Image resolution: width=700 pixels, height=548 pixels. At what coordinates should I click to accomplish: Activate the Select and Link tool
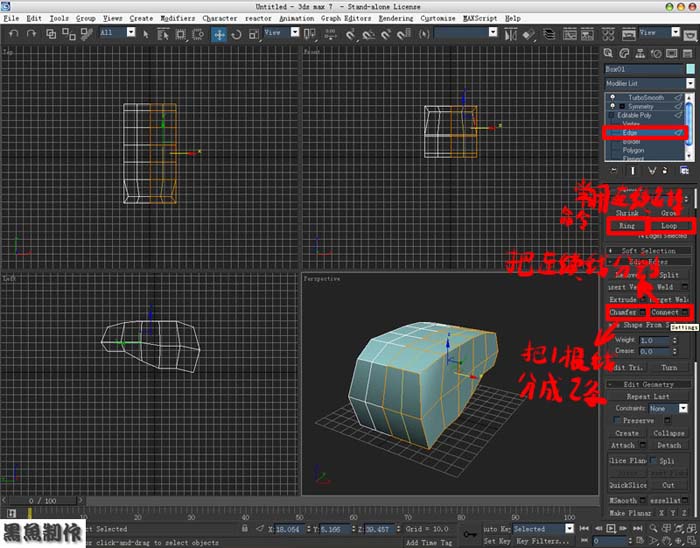click(x=51, y=34)
